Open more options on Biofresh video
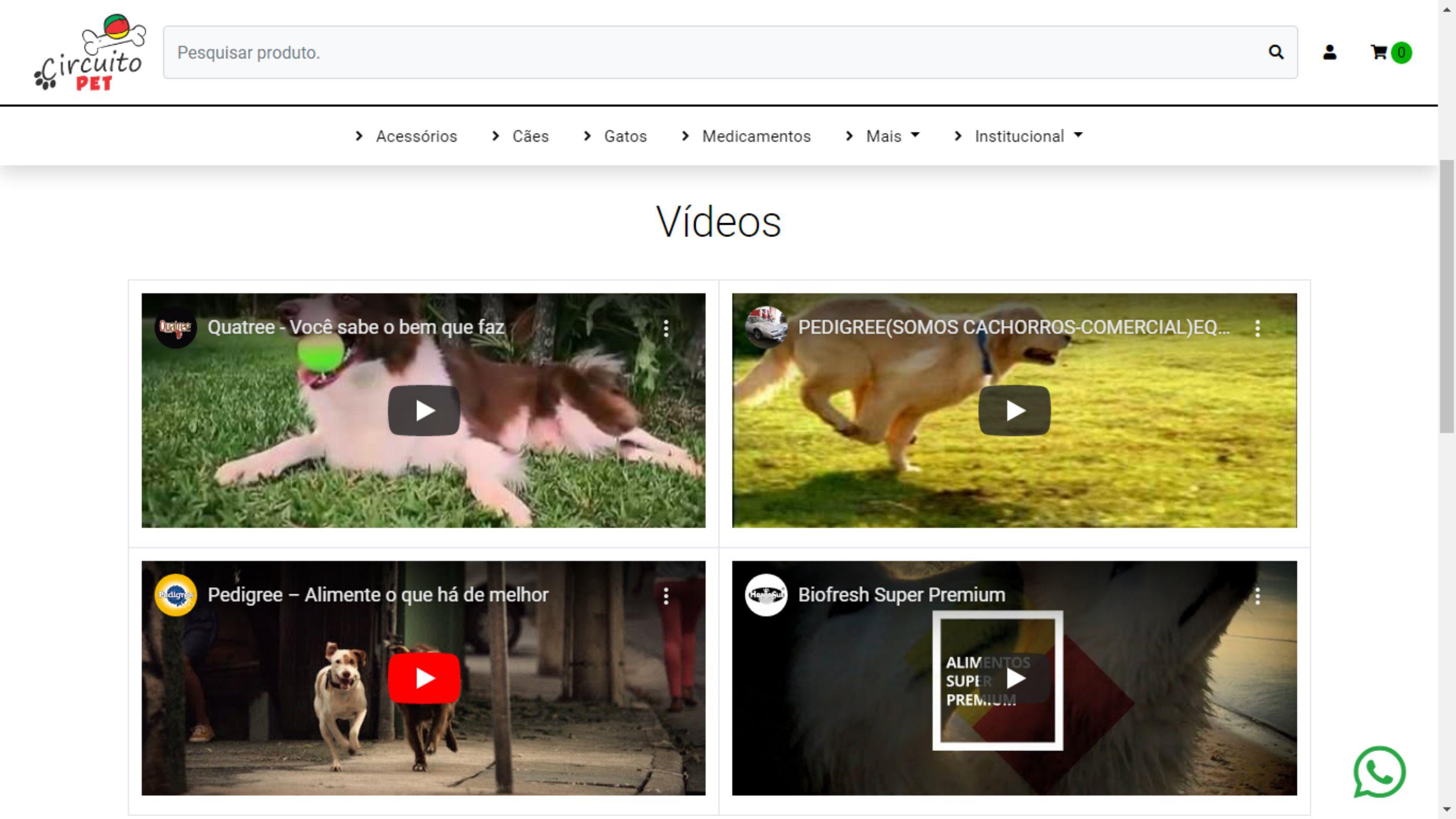The width and height of the screenshot is (1456, 819). point(1258,596)
